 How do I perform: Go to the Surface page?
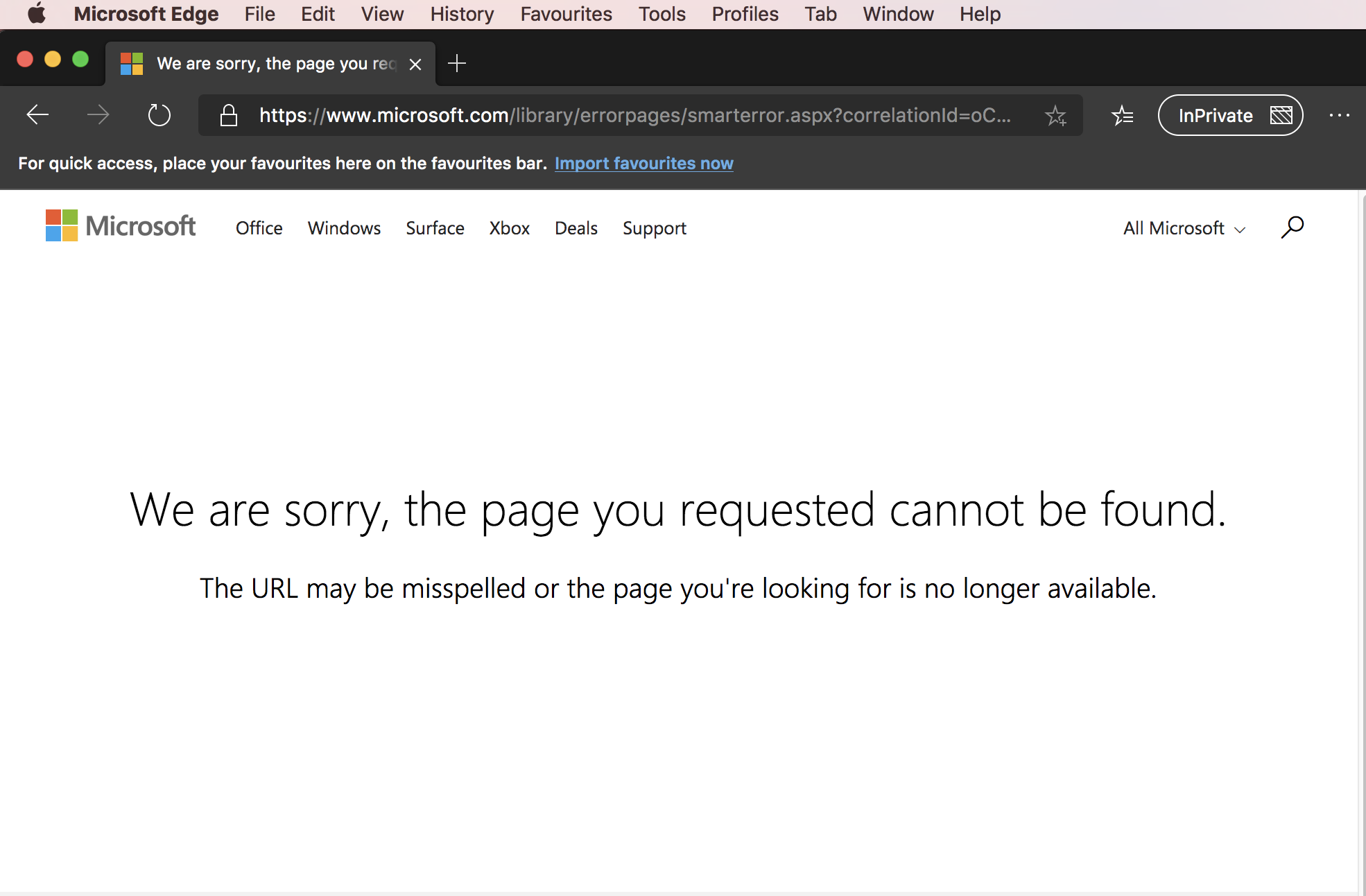pos(435,228)
